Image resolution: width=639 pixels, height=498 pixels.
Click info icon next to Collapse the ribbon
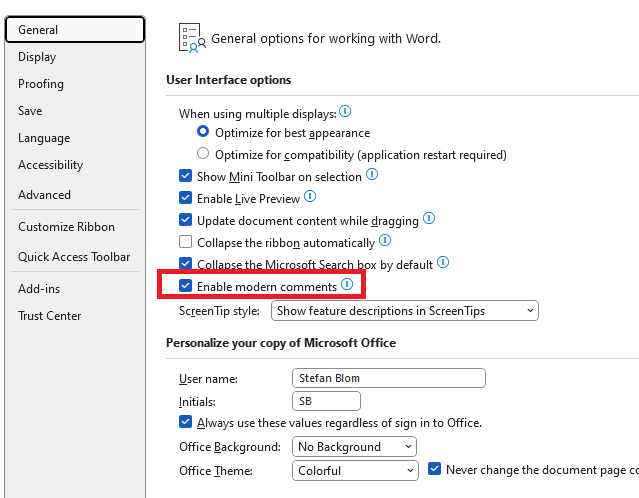385,241
